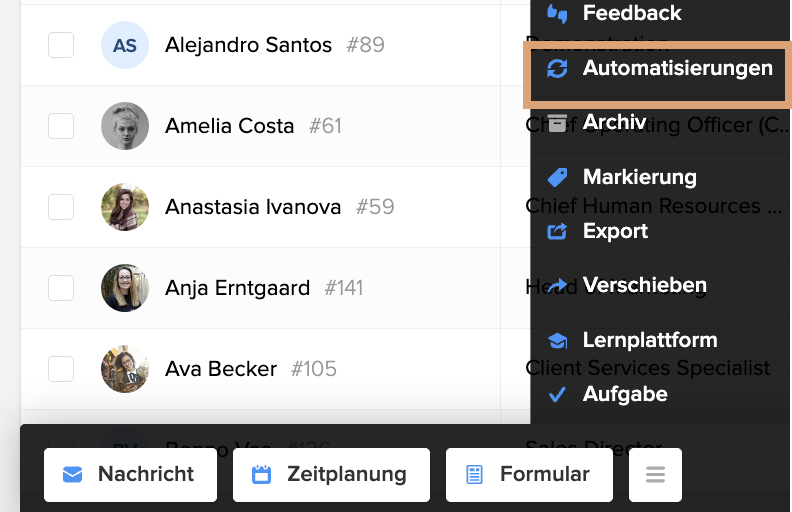This screenshot has width=792, height=512.
Task: Select Amelia Costa's row checkbox
Action: click(61, 126)
